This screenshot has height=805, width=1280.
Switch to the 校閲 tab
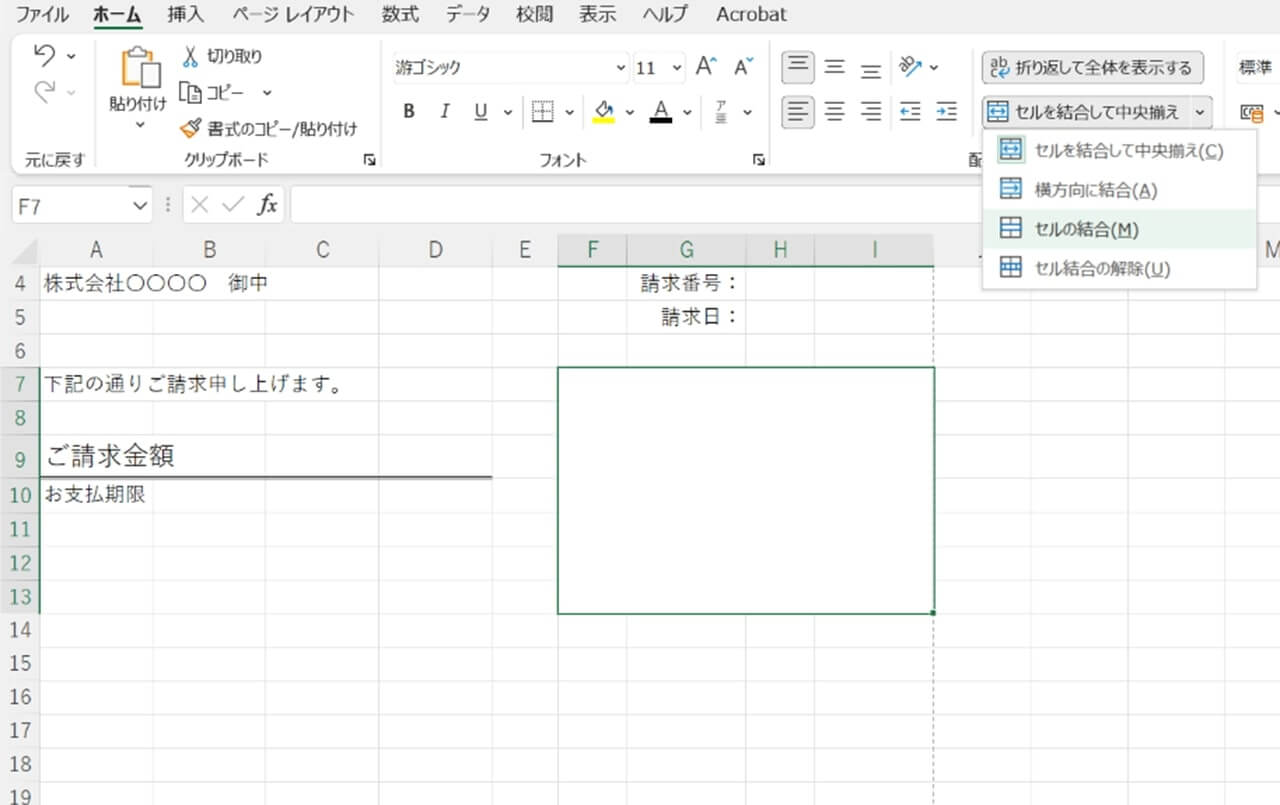533,14
